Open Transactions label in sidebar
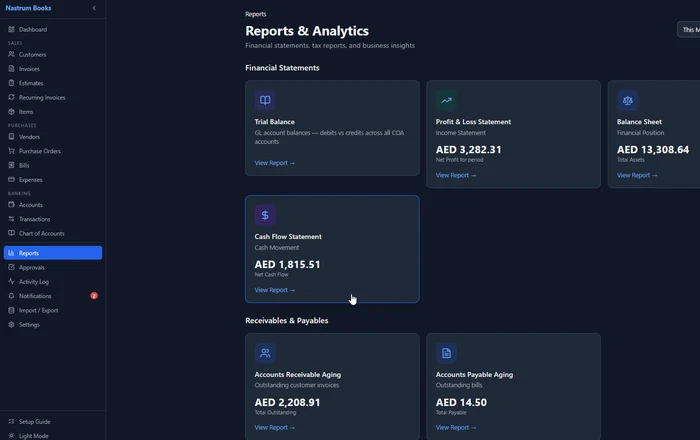The height and width of the screenshot is (440, 700). (34, 219)
